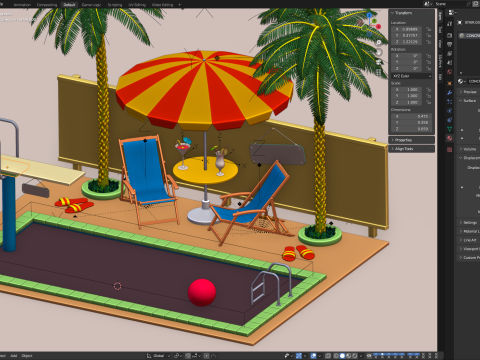Toggle viewport overlays button
This screenshot has width=480, height=360.
(x=314, y=356)
